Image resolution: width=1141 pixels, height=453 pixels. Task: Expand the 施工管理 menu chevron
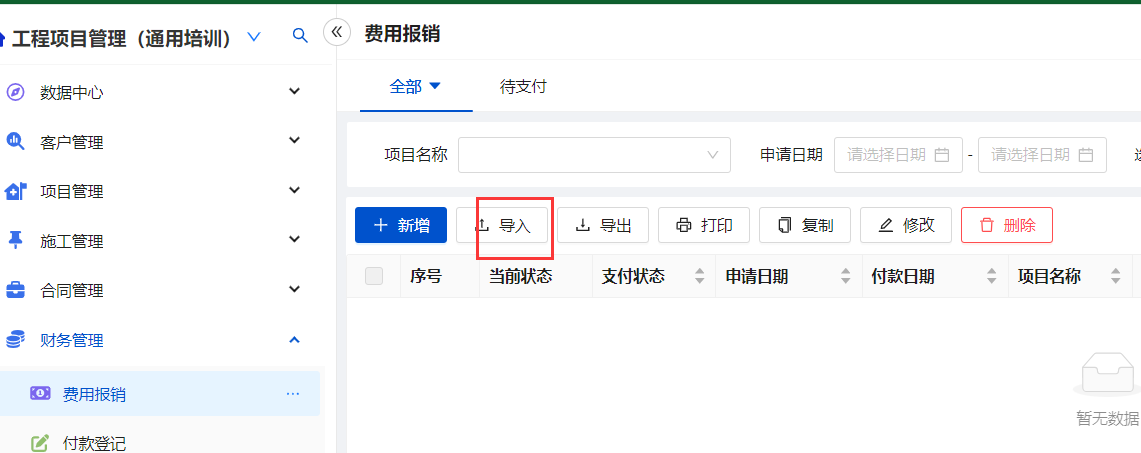(294, 239)
